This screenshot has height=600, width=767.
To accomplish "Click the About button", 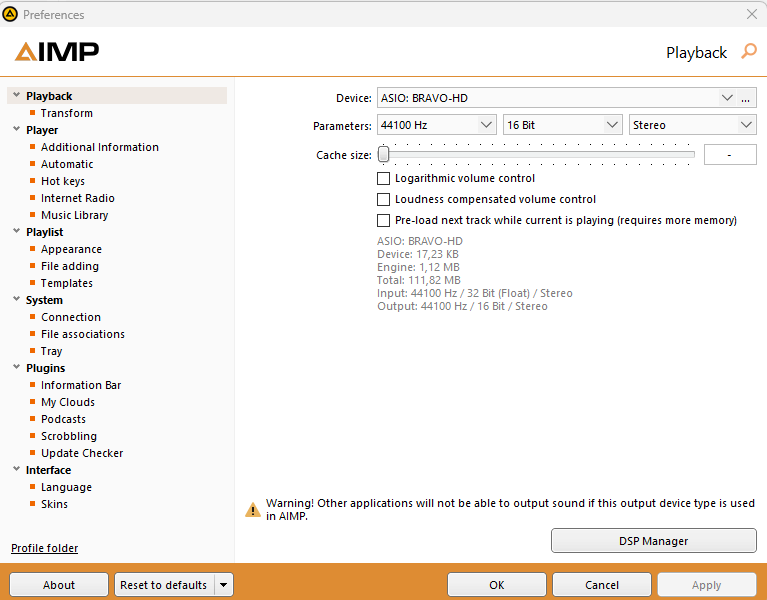I will point(59,585).
